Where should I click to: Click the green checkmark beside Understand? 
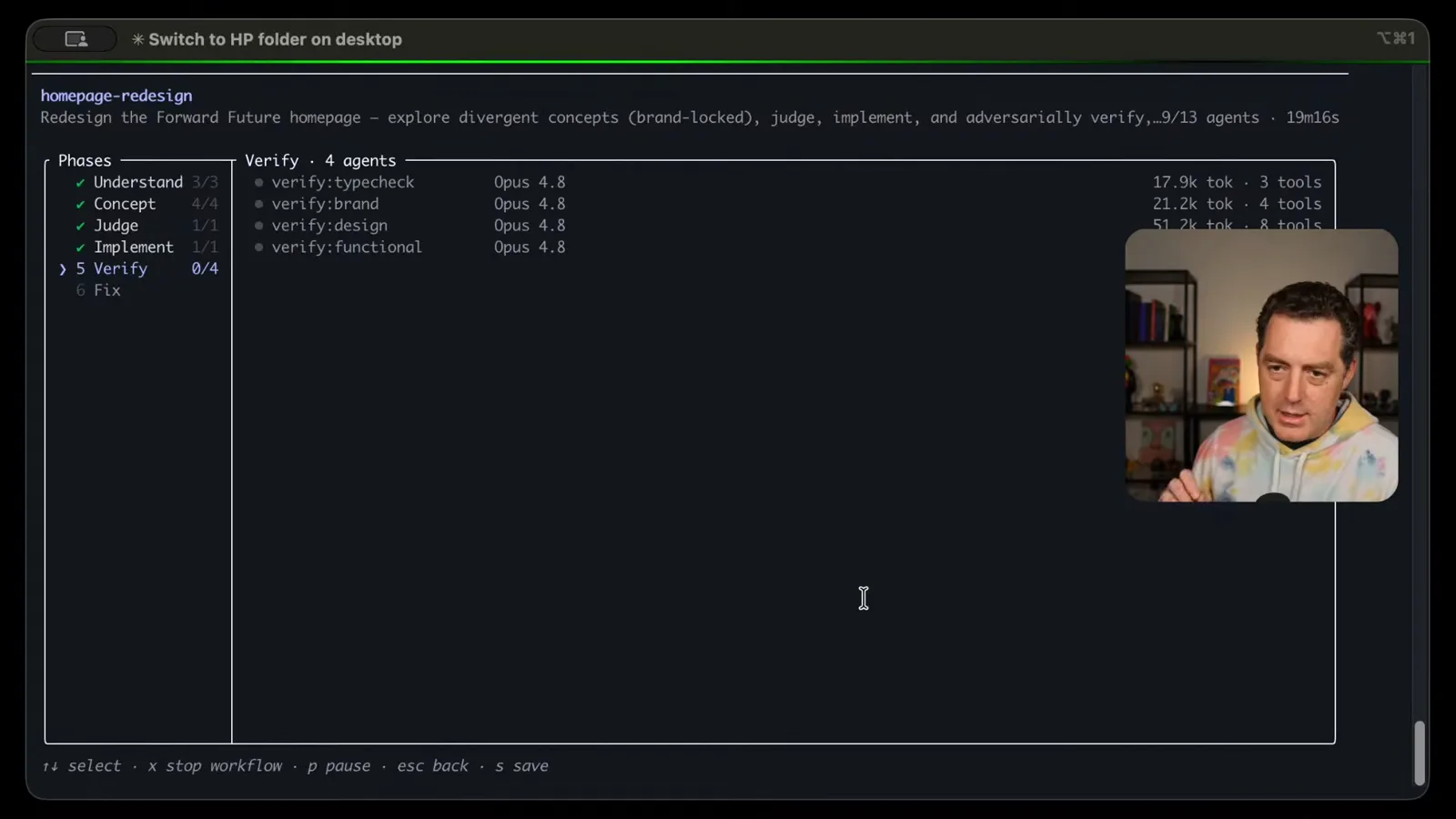pyautogui.click(x=80, y=183)
